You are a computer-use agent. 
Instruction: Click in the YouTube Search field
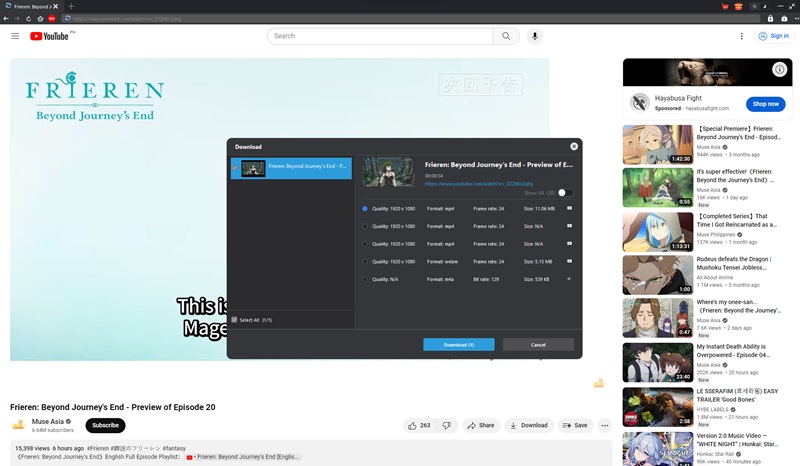tap(380, 36)
